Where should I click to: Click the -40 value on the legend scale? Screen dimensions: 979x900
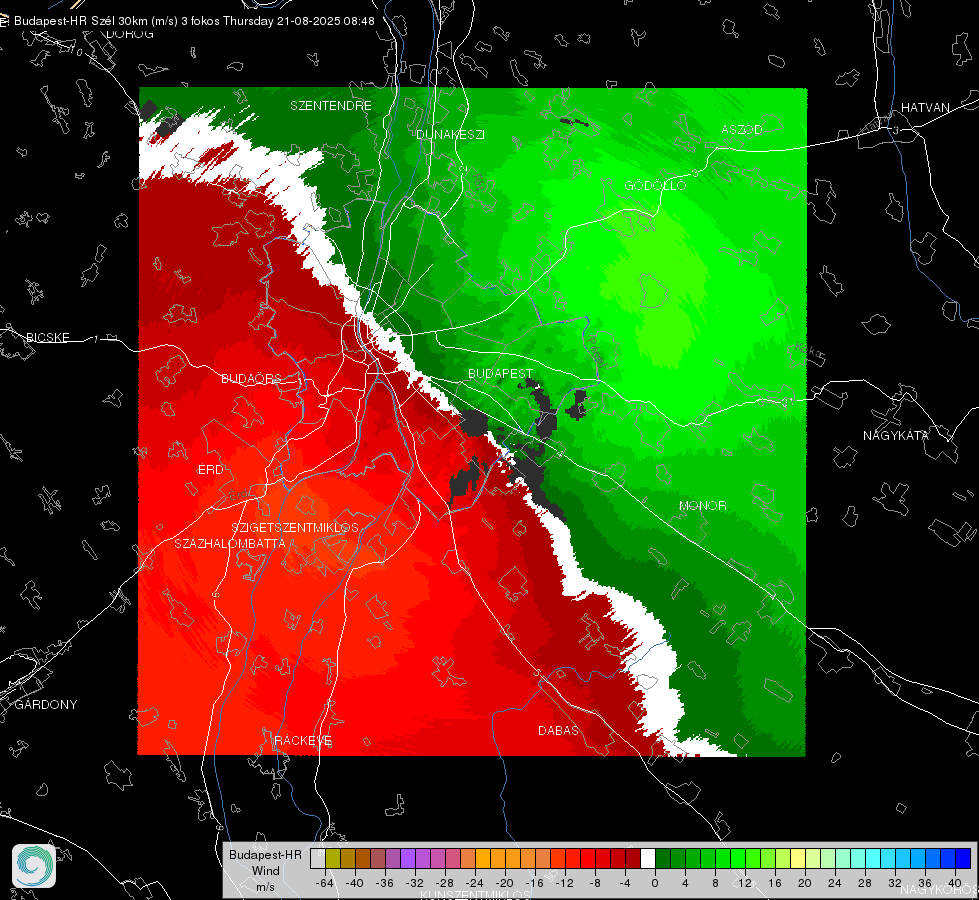pos(355,883)
